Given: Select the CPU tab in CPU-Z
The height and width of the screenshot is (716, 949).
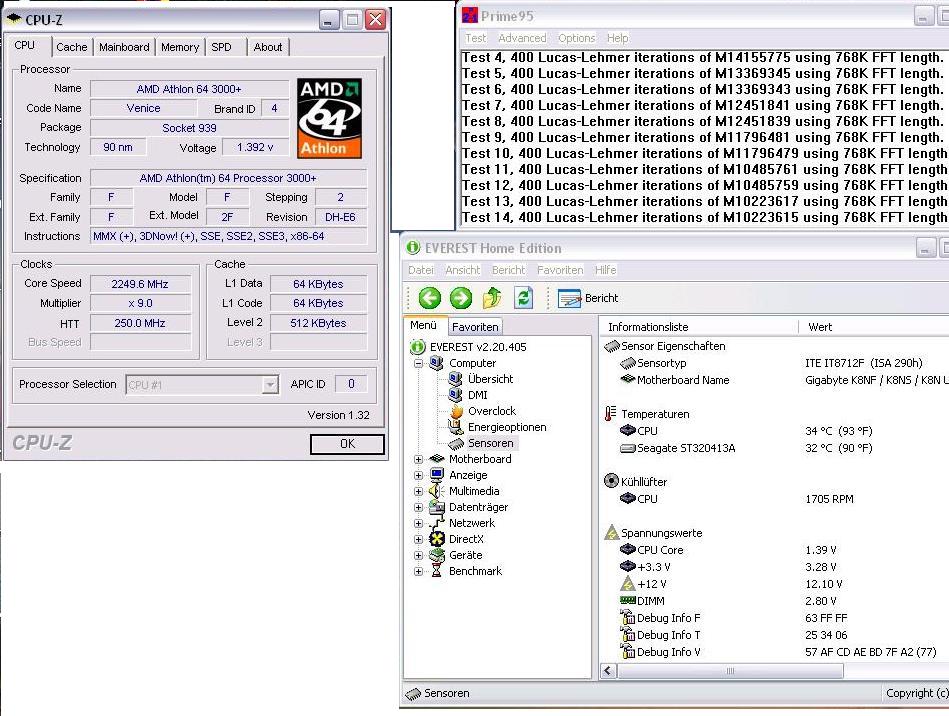Looking at the screenshot, I should pyautogui.click(x=25, y=45).
